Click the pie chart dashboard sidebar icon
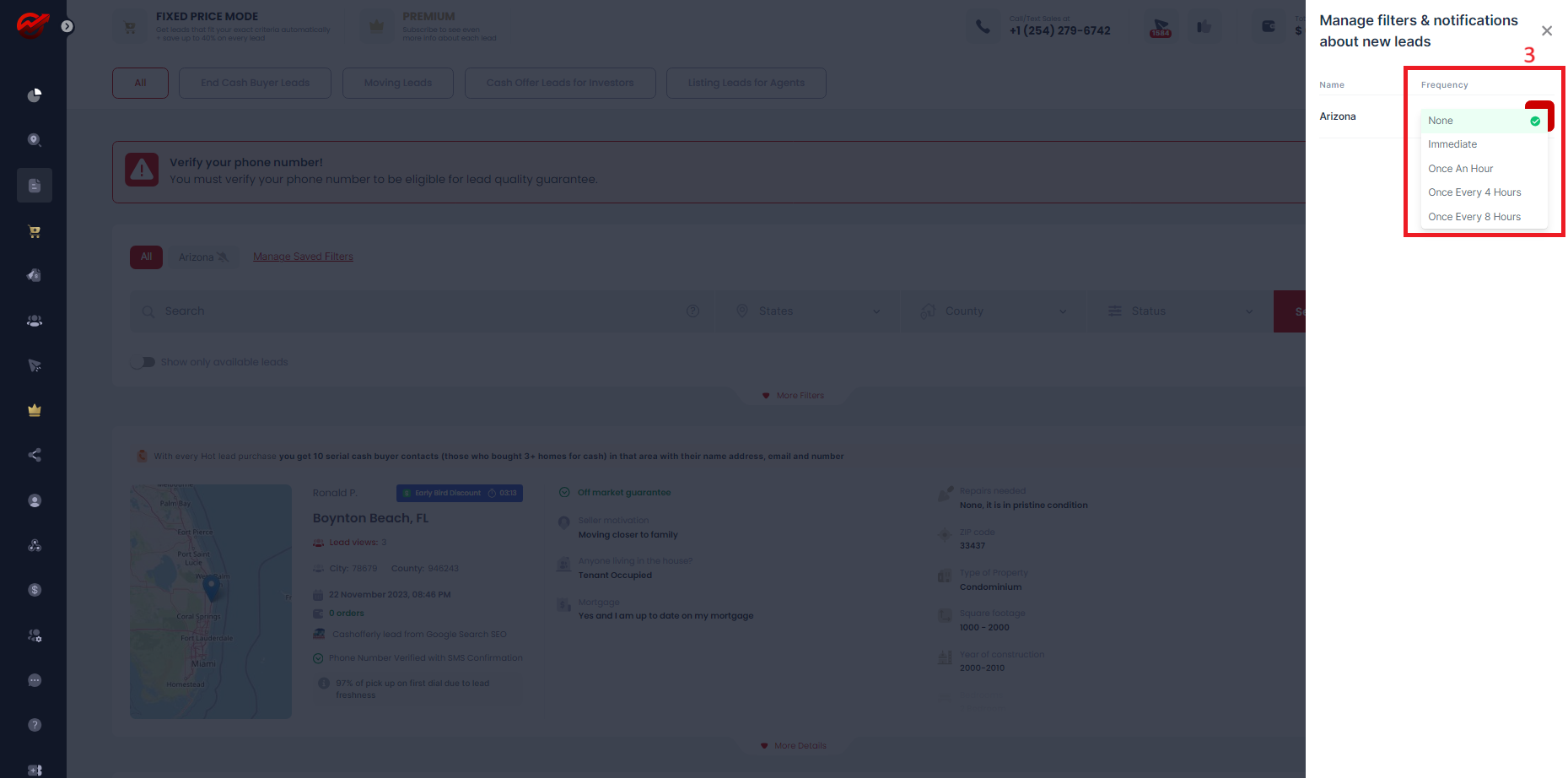 click(x=35, y=95)
